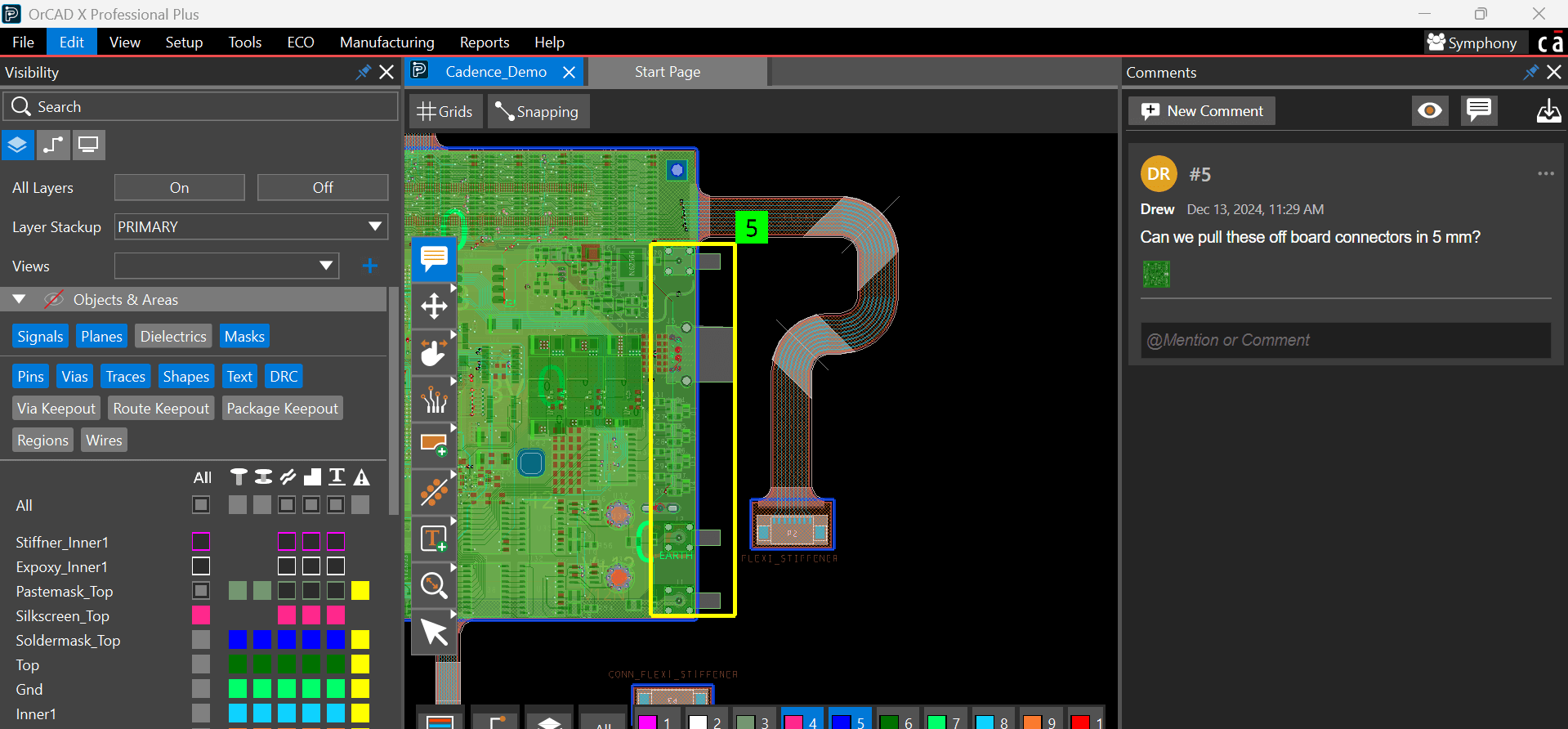Click the DRC warning column header icon
Viewport: 1568px width, 729px height.
click(x=361, y=477)
